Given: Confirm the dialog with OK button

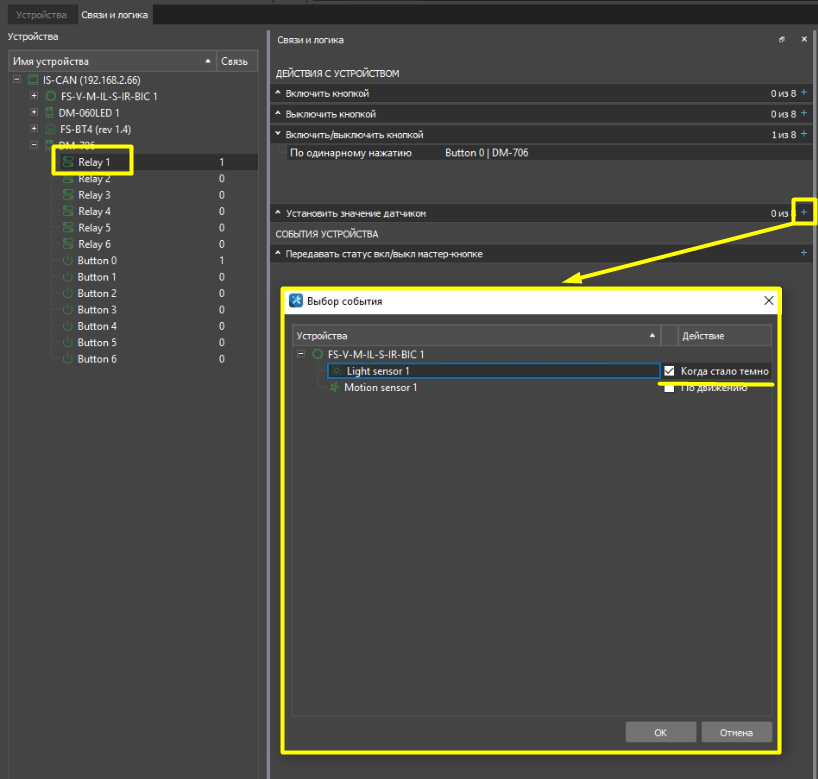Looking at the screenshot, I should tap(660, 732).
